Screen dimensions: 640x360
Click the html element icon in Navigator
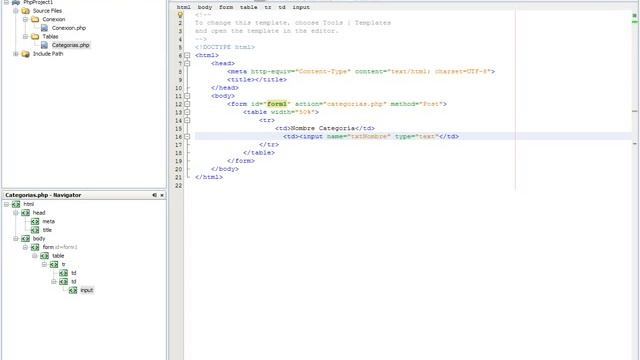(16, 204)
